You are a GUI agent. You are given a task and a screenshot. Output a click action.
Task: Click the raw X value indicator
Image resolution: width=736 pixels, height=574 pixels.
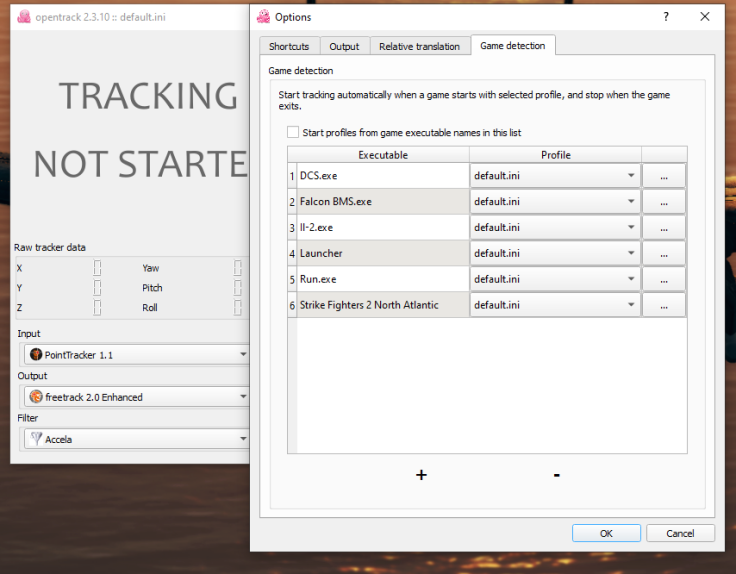[x=97, y=268]
